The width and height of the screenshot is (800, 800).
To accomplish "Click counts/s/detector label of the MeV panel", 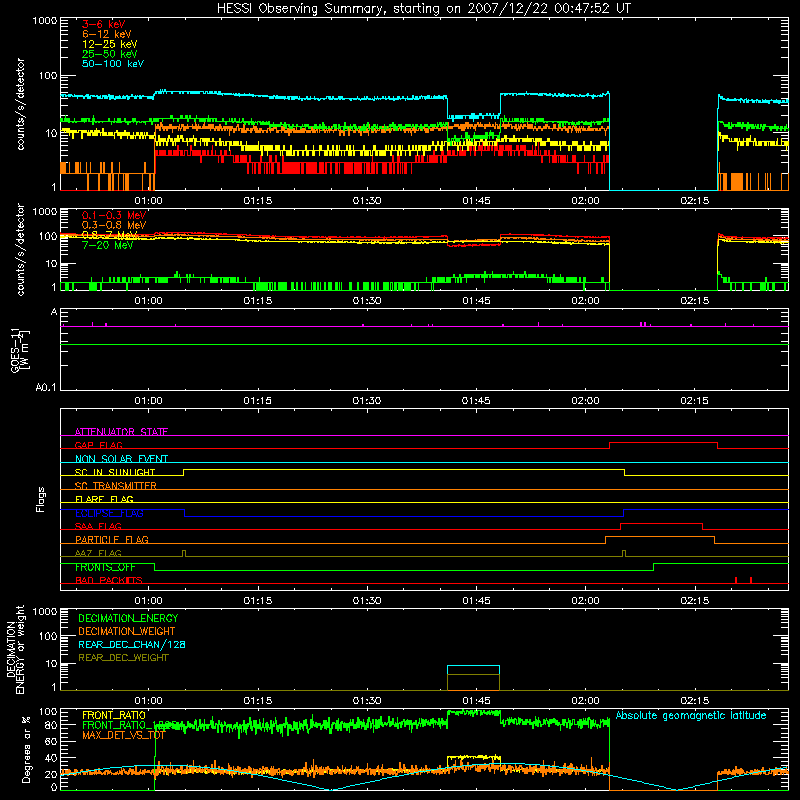I will (x=20, y=249).
